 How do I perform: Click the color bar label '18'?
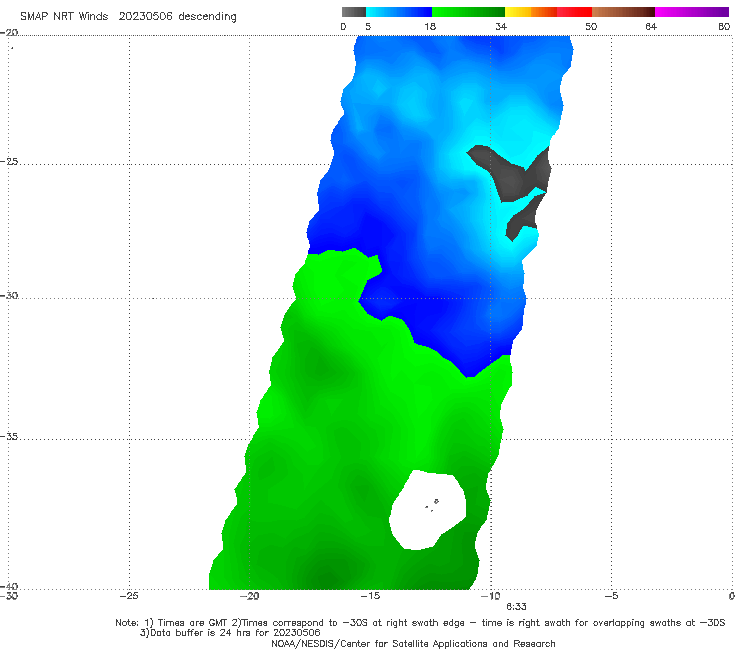[430, 26]
